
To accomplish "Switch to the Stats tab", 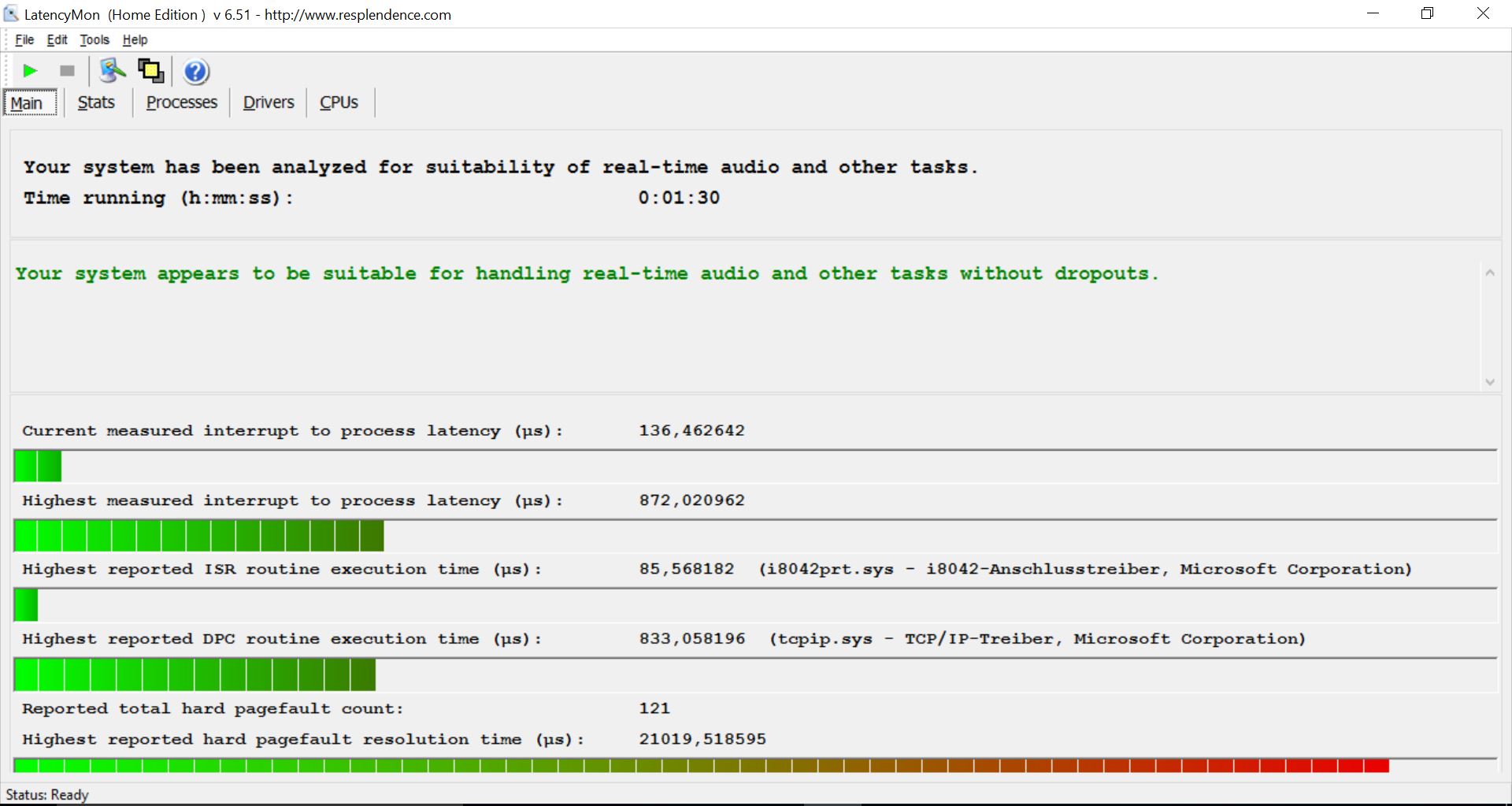I will (x=96, y=102).
